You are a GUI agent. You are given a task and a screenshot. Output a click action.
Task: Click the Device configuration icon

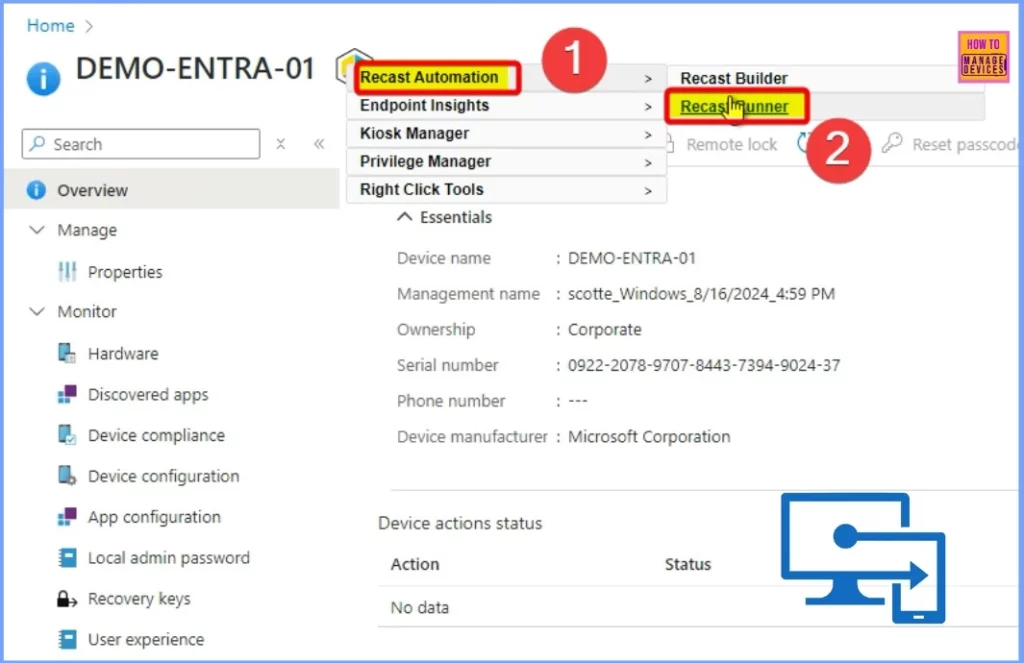click(67, 476)
